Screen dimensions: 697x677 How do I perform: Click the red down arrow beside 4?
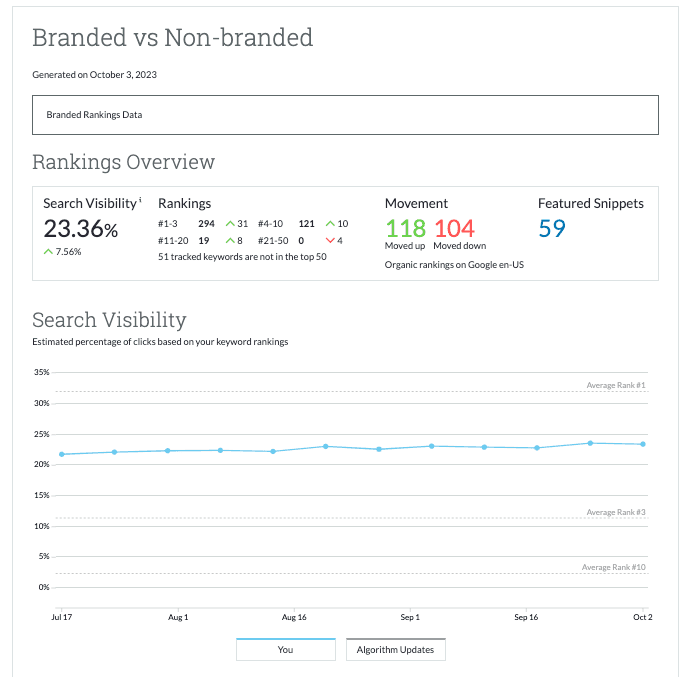point(330,241)
